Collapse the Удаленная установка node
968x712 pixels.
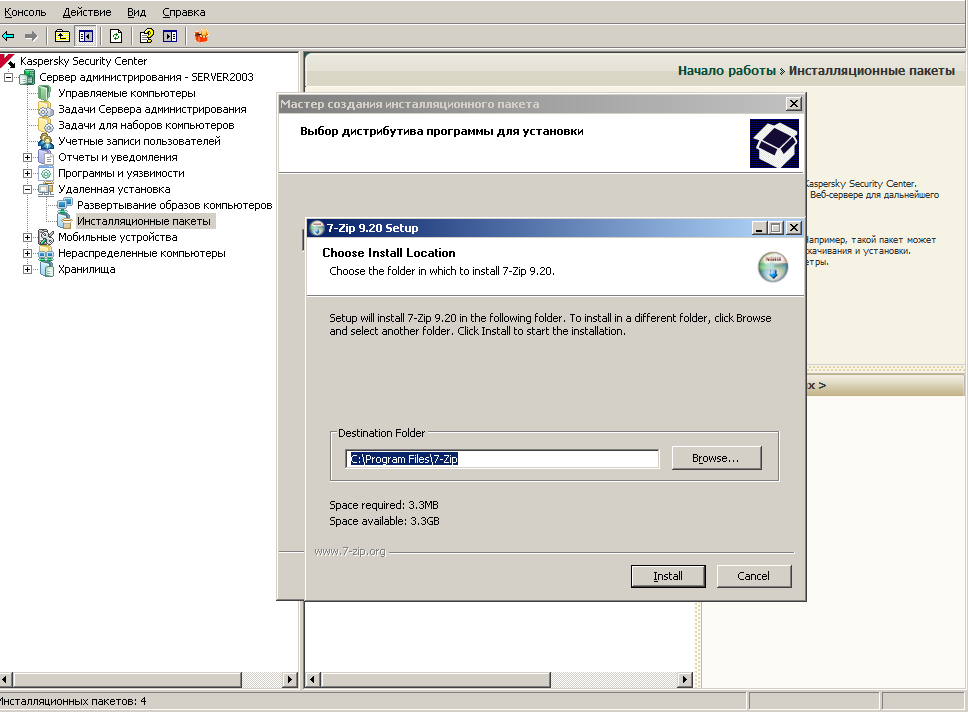click(27, 190)
